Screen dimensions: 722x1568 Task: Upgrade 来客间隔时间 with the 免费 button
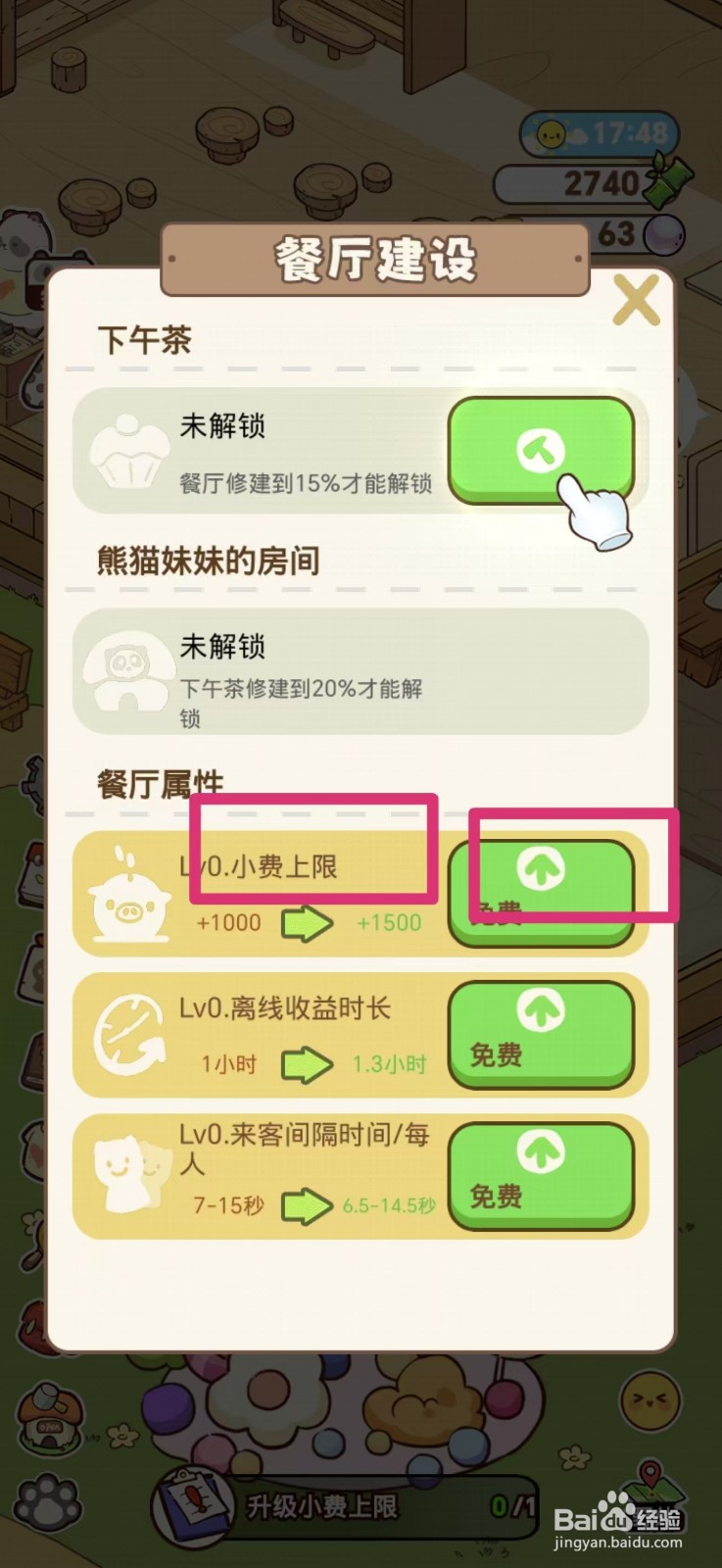pyautogui.click(x=542, y=1176)
